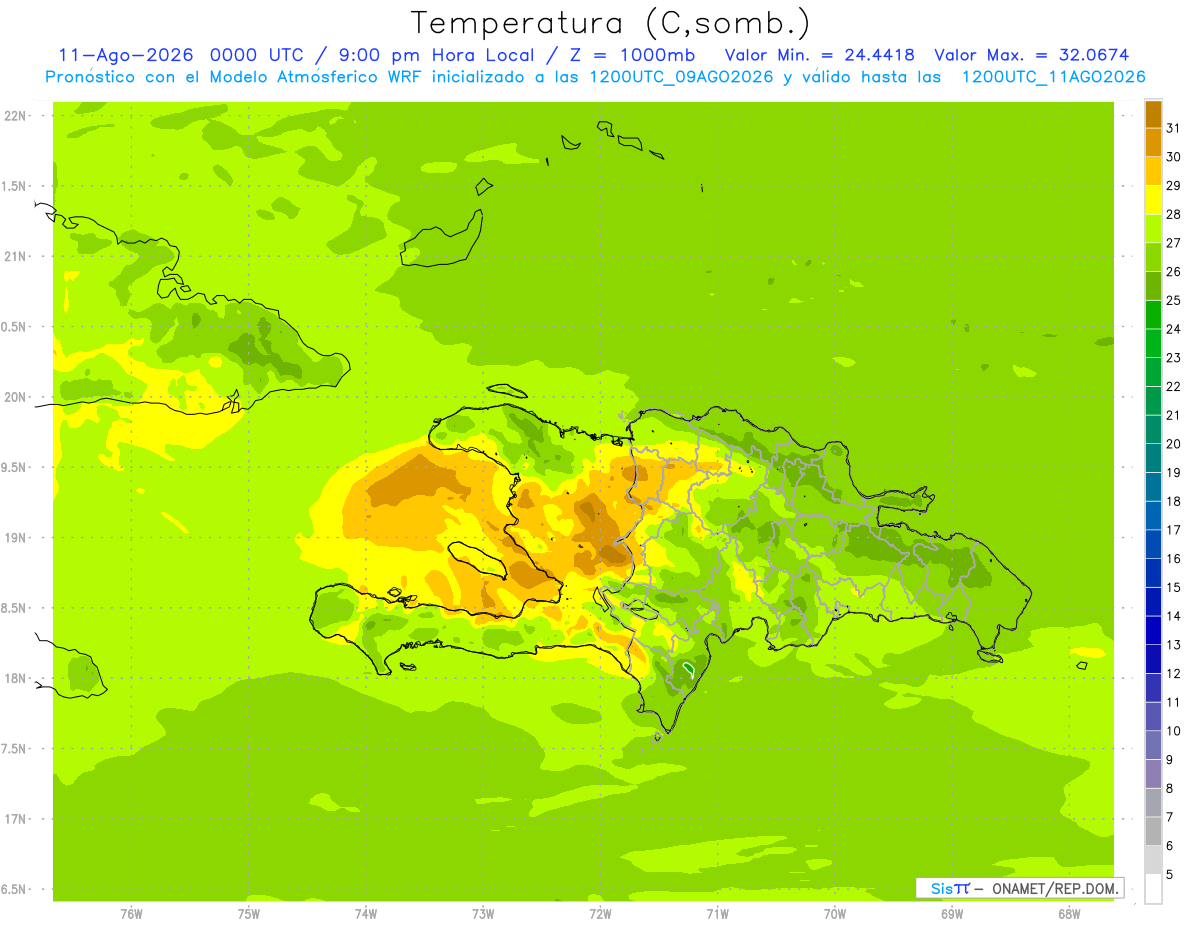
Task: Click the 75W longitude axis label
Action: [x=249, y=914]
